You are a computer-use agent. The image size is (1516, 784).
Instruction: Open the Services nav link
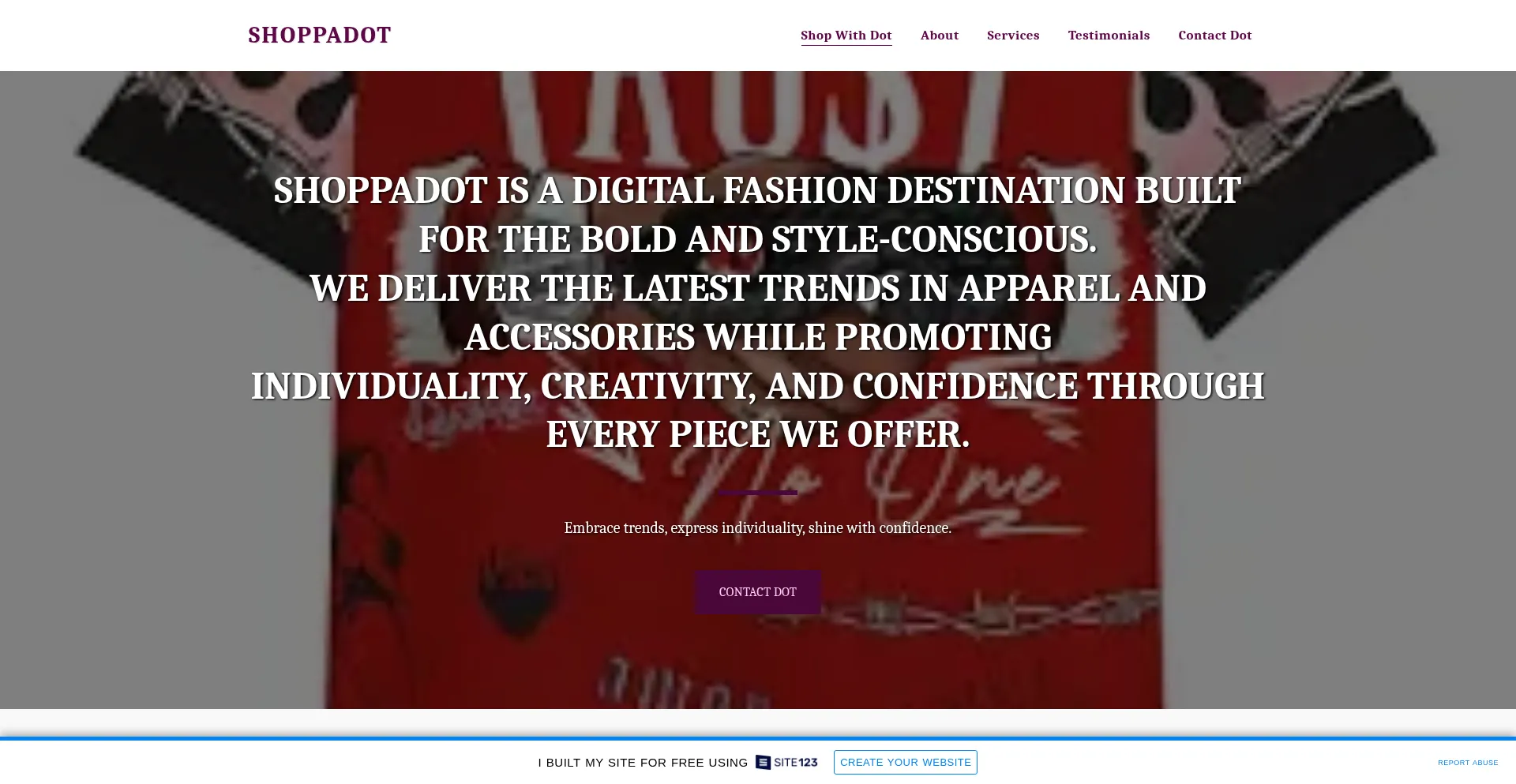1012,36
